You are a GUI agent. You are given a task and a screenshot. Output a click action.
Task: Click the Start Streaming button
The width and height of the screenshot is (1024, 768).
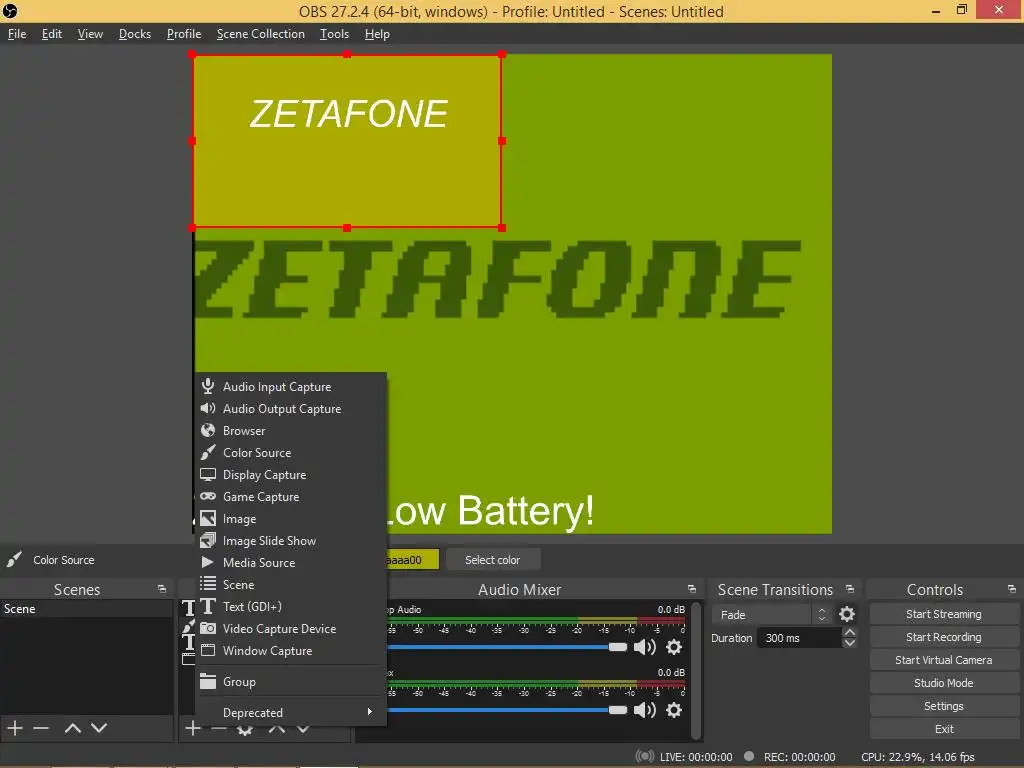(x=944, y=614)
